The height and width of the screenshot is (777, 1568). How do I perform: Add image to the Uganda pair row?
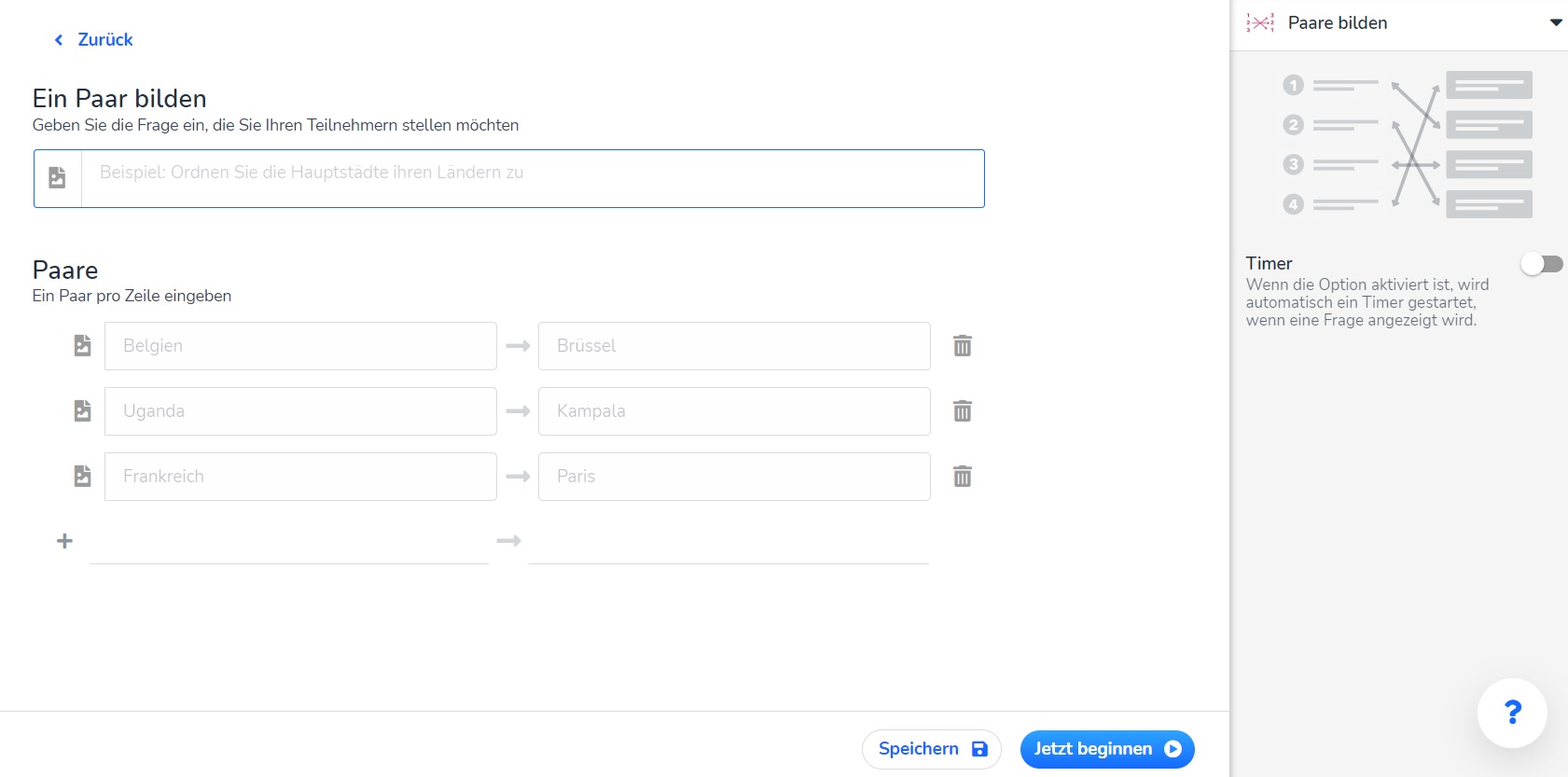[x=82, y=411]
